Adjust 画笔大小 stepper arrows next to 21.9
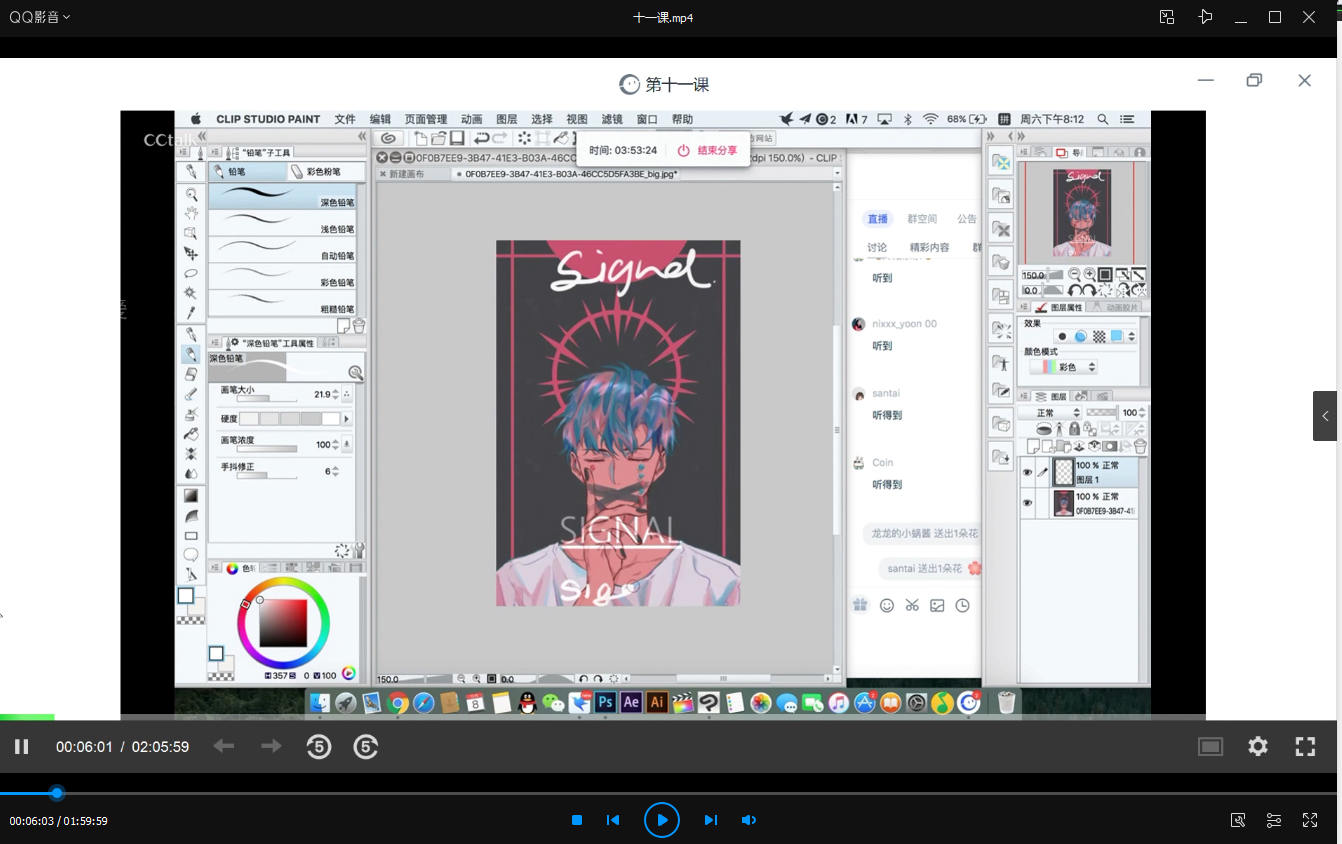 [335, 394]
